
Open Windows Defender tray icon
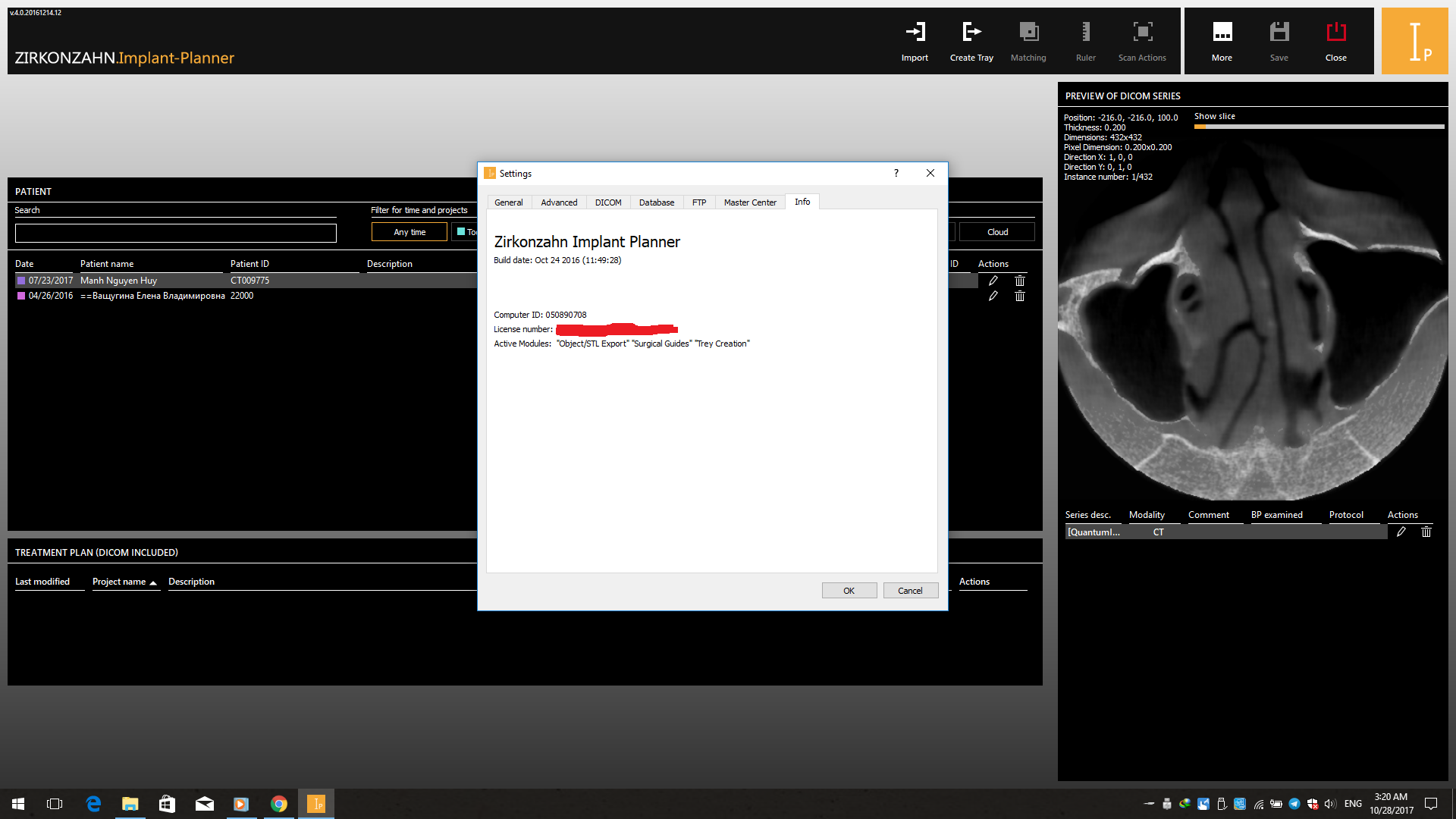[1313, 804]
